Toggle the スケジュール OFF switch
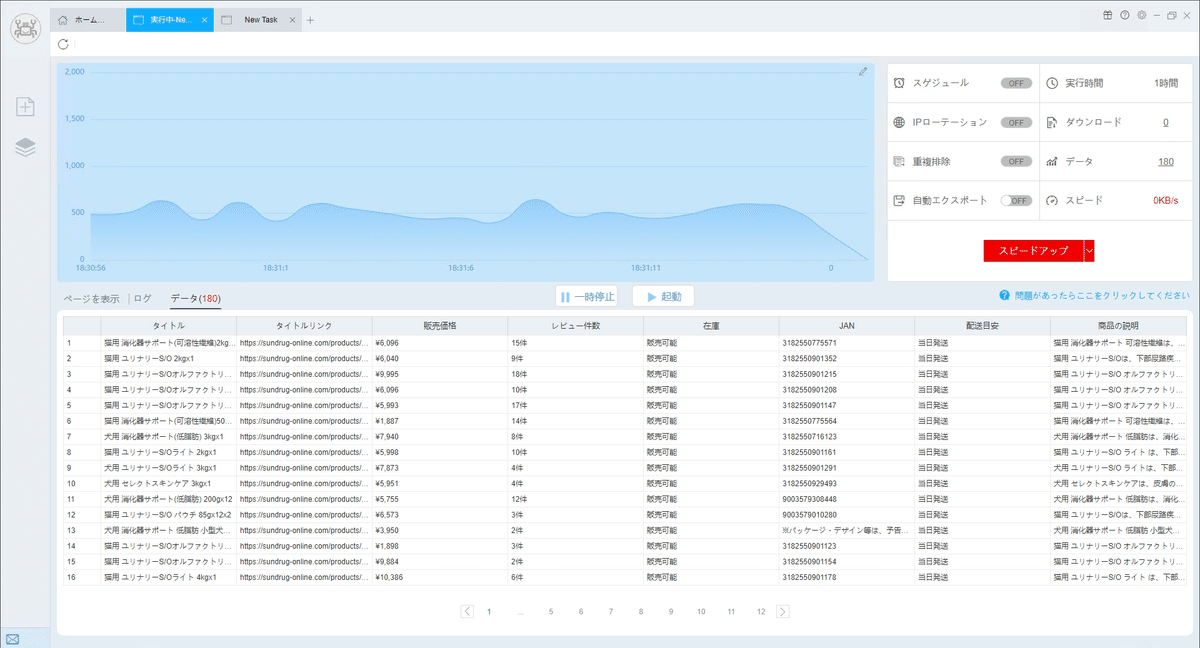Screen dimensions: 1200x648 (1016, 83)
